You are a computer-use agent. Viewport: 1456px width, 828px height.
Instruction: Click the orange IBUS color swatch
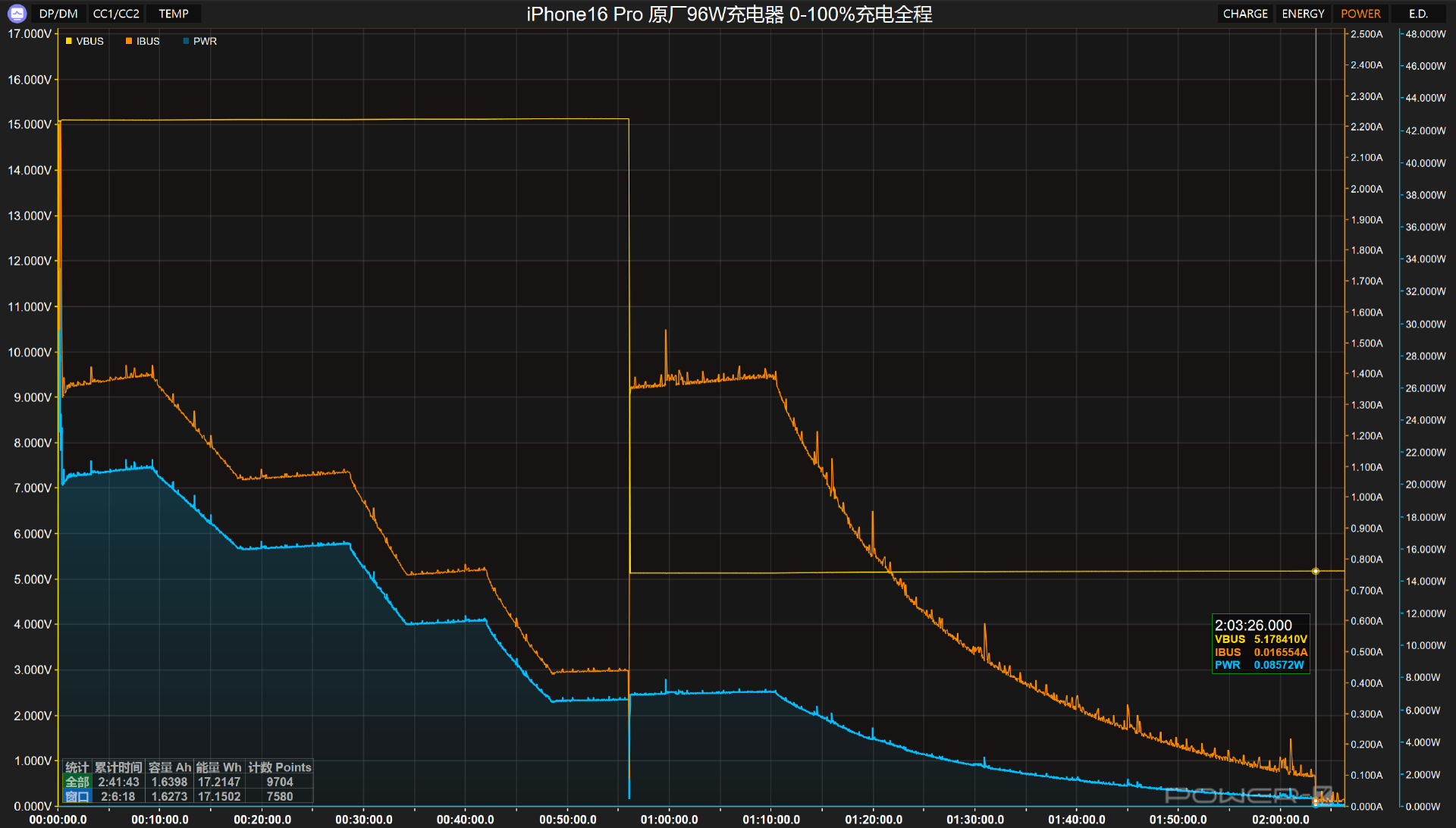pyautogui.click(x=129, y=41)
